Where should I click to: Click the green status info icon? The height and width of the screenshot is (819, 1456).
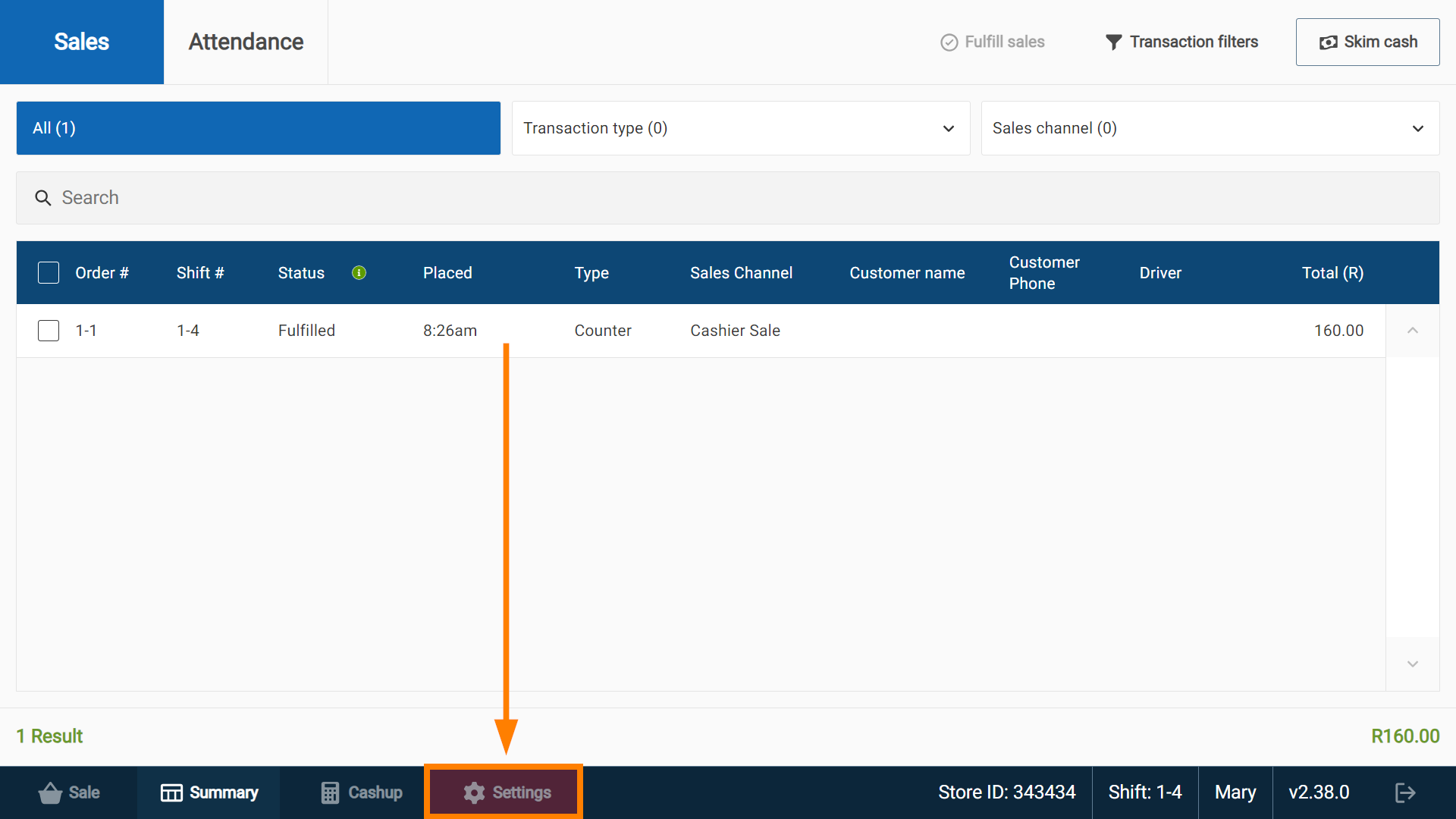[x=359, y=273]
